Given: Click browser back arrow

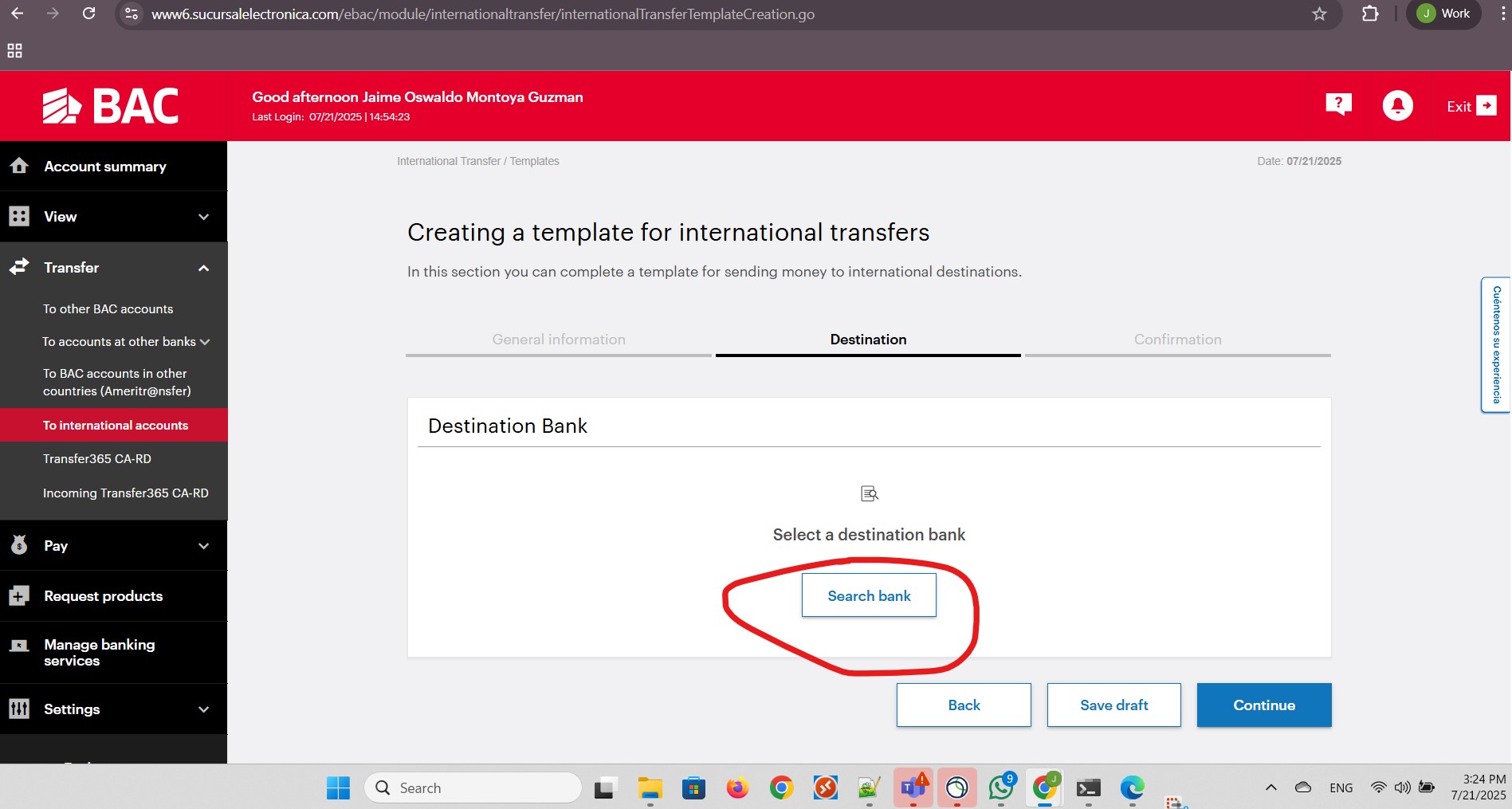Looking at the screenshot, I should (18, 14).
